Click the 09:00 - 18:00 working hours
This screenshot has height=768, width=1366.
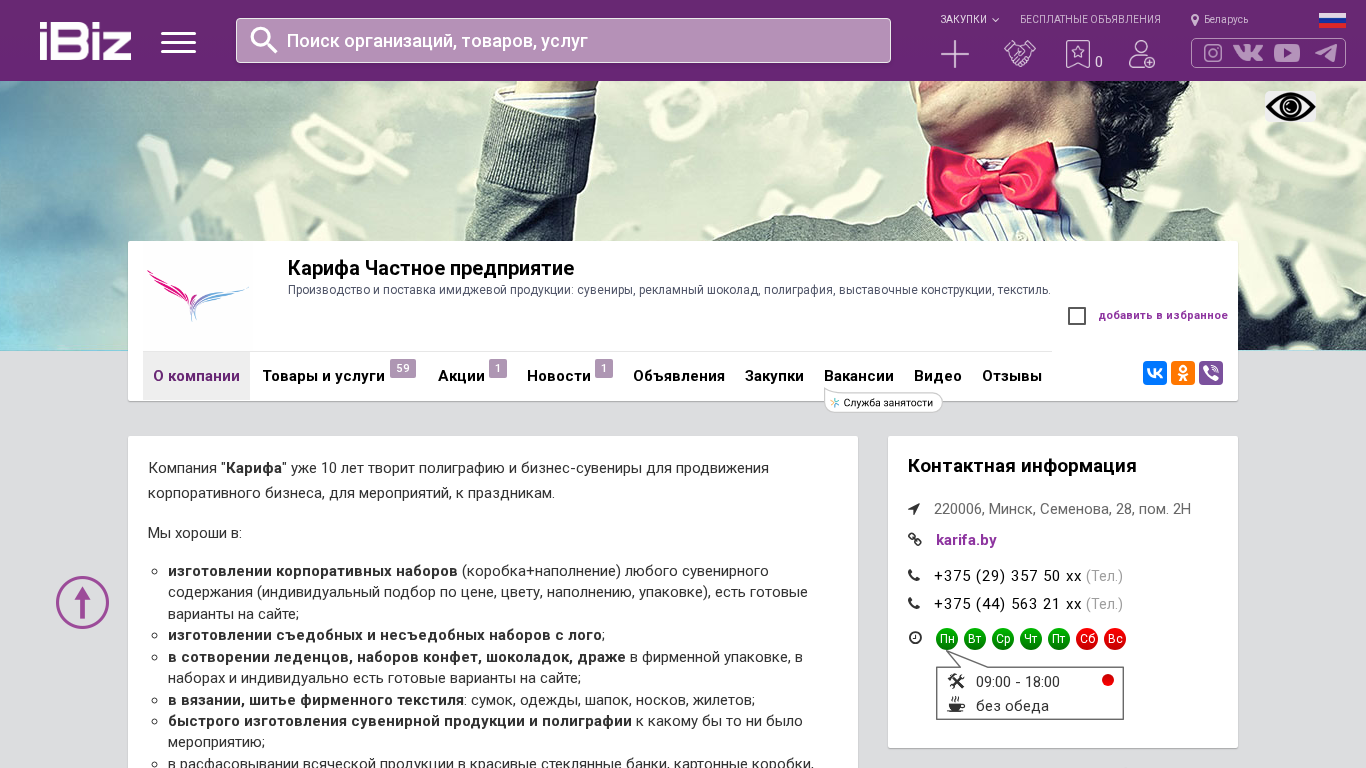(1018, 682)
